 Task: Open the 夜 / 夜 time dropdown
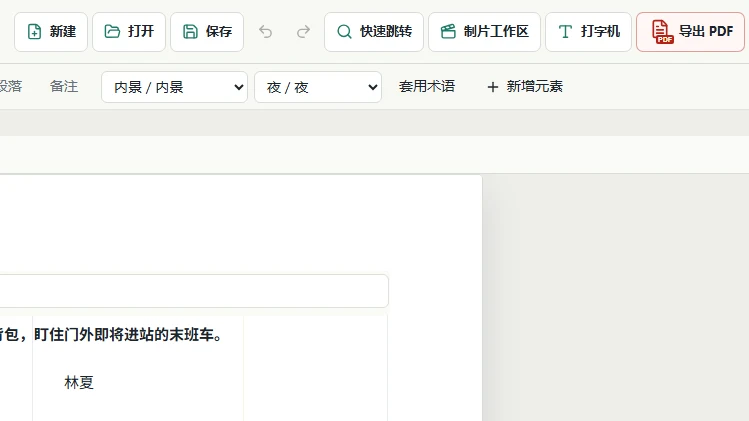(318, 87)
